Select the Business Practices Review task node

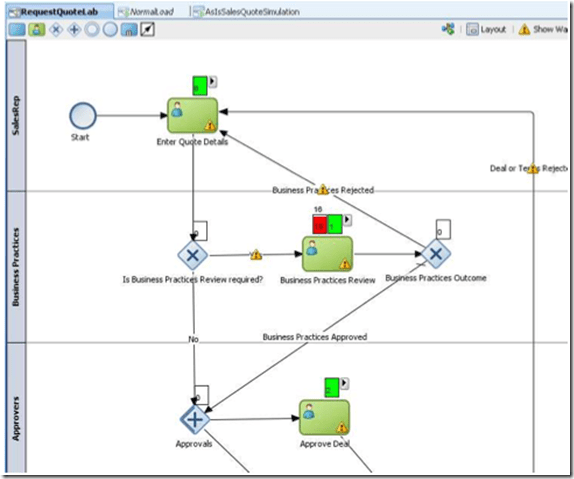328,254
